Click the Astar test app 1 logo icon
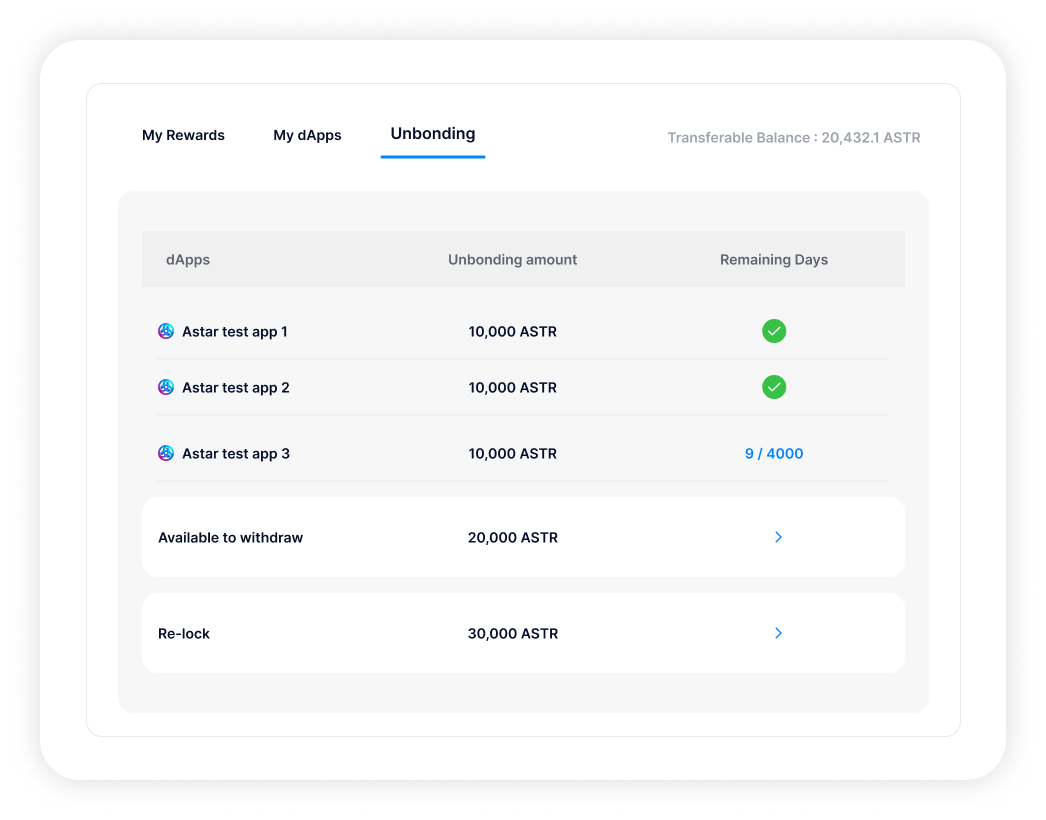The width and height of the screenshot is (1046, 820). coord(166,331)
